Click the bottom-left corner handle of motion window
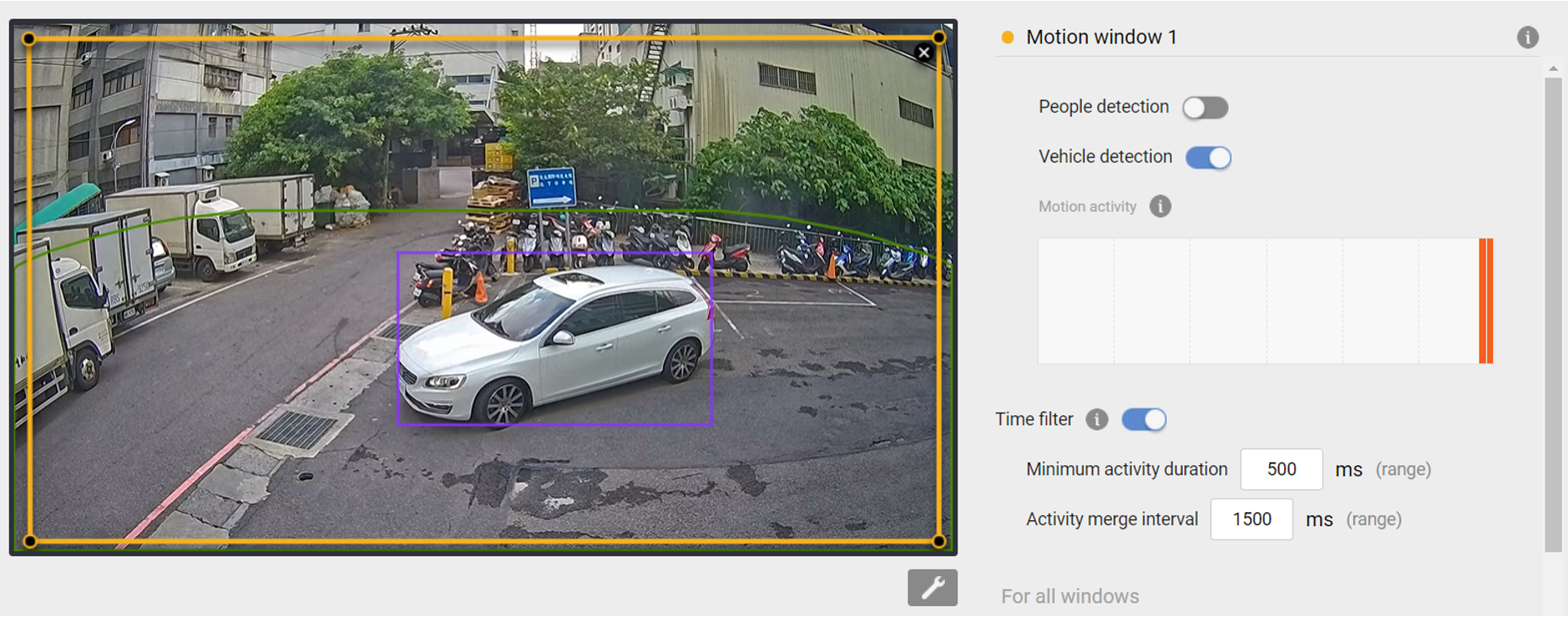The height and width of the screenshot is (617, 1568). [30, 541]
